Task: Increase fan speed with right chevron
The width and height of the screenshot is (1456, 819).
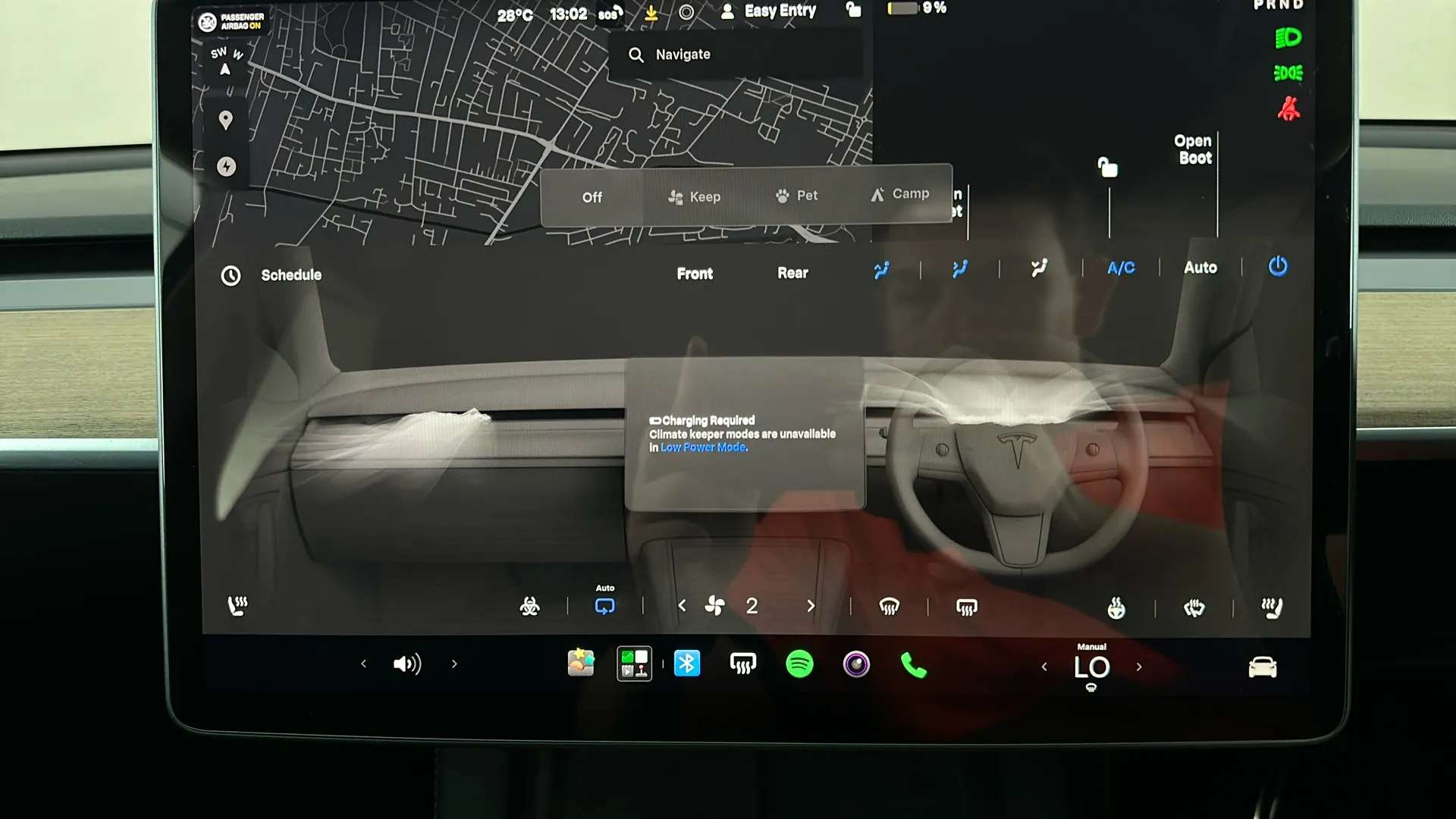Action: tap(811, 606)
